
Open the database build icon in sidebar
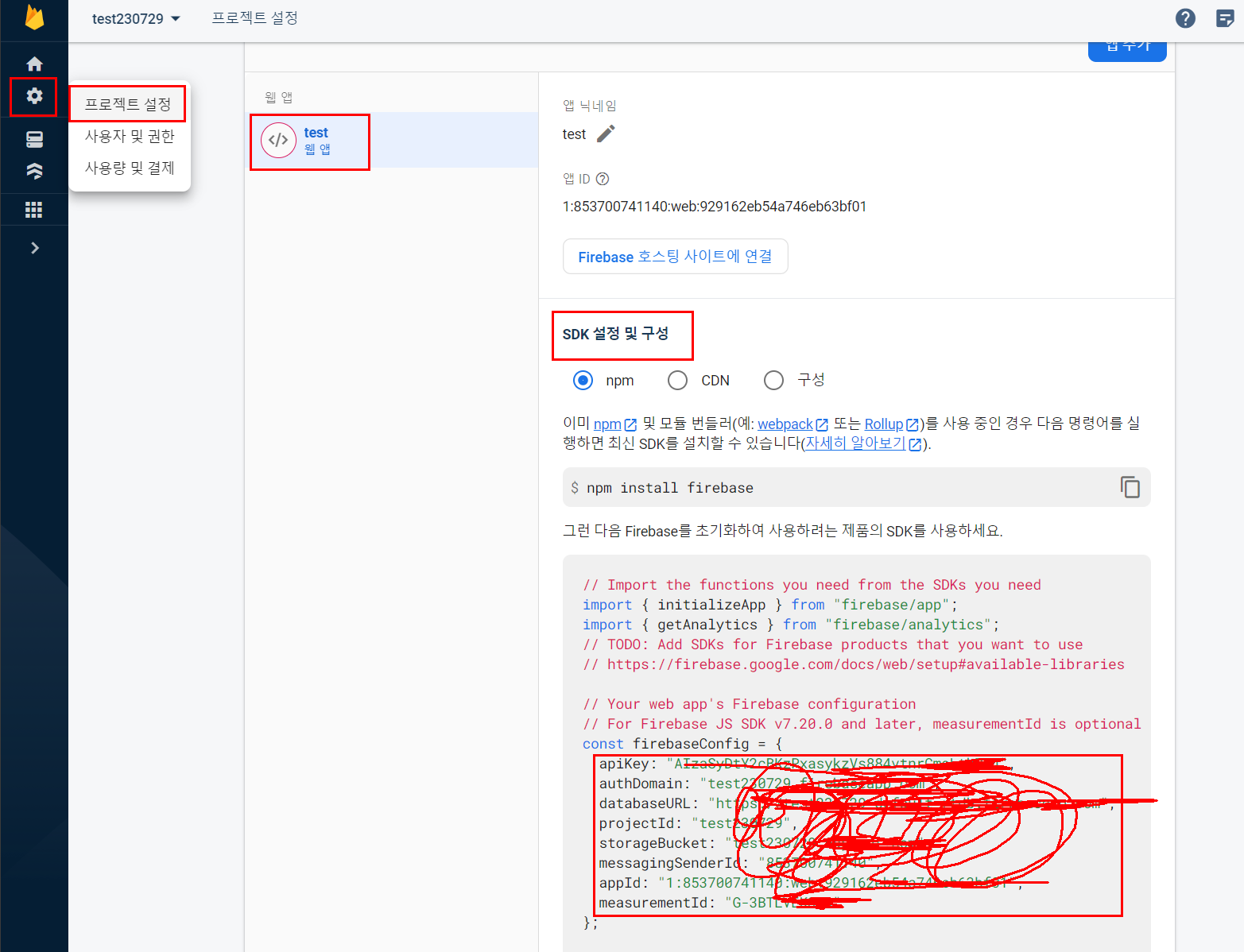34,139
